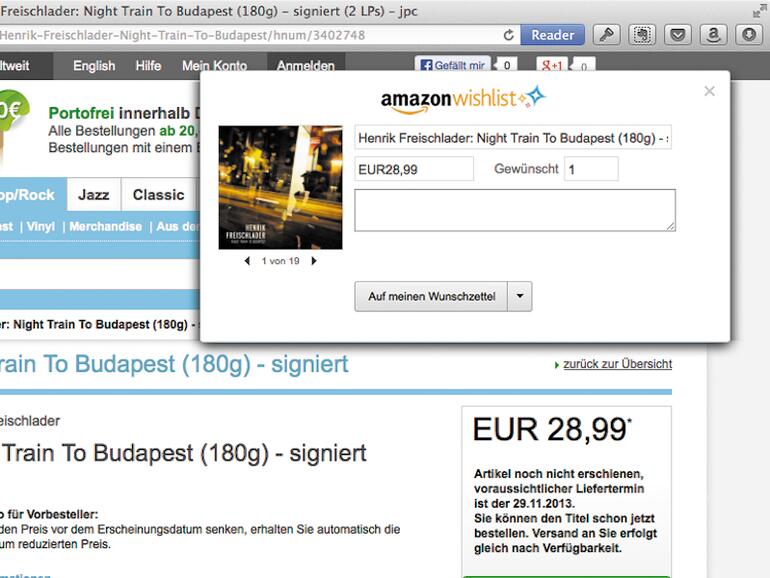The height and width of the screenshot is (578, 770).
Task: Click the EUR28,99 price field
Action: [x=414, y=169]
